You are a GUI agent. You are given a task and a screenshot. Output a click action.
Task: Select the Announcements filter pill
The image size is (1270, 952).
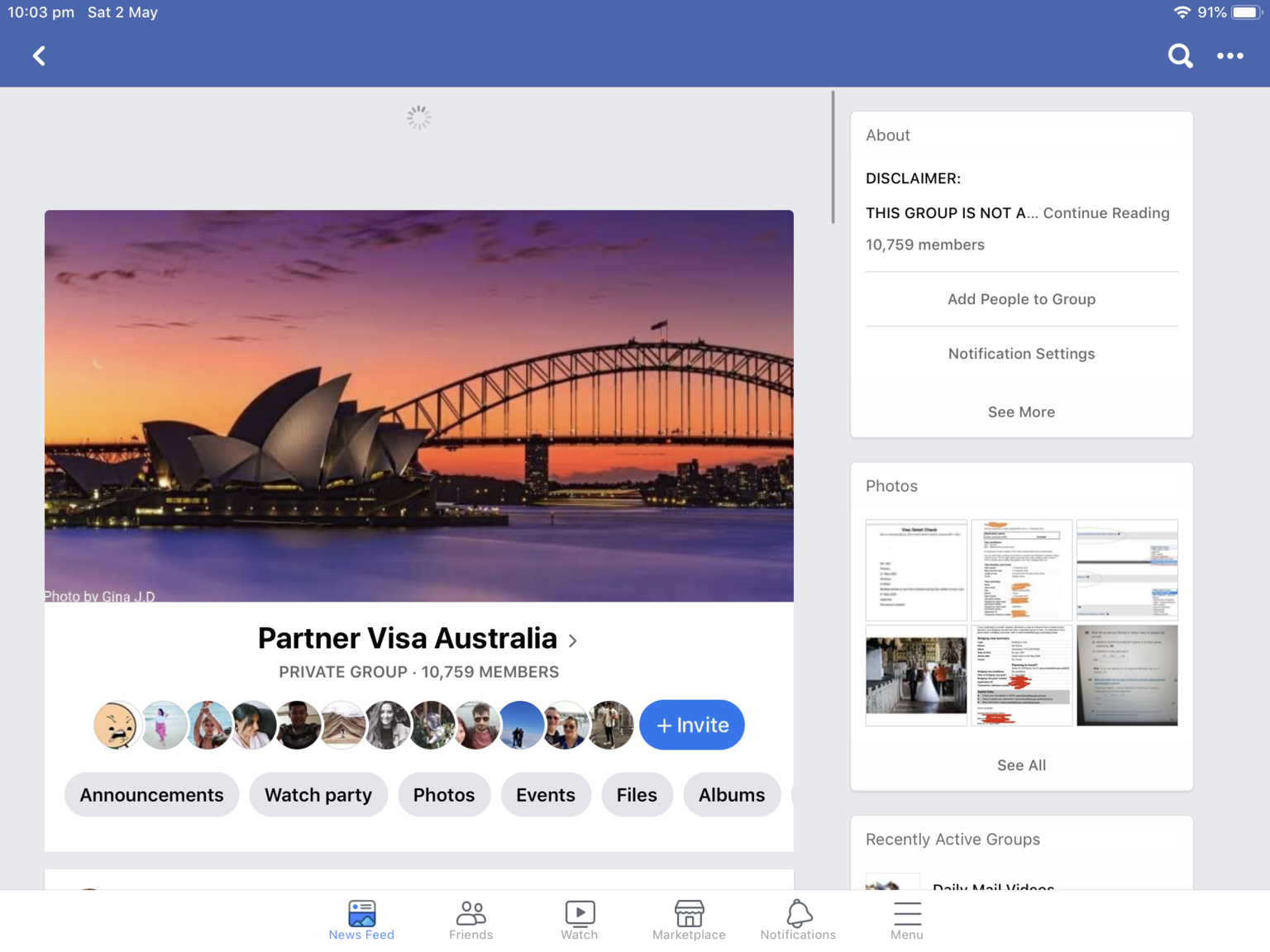click(x=151, y=795)
